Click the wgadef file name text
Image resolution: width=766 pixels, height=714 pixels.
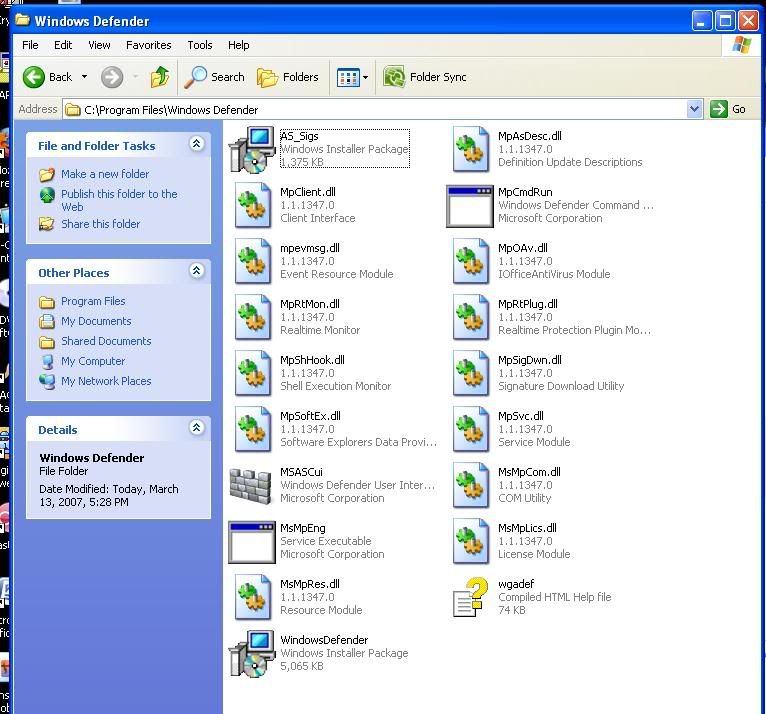(x=516, y=584)
